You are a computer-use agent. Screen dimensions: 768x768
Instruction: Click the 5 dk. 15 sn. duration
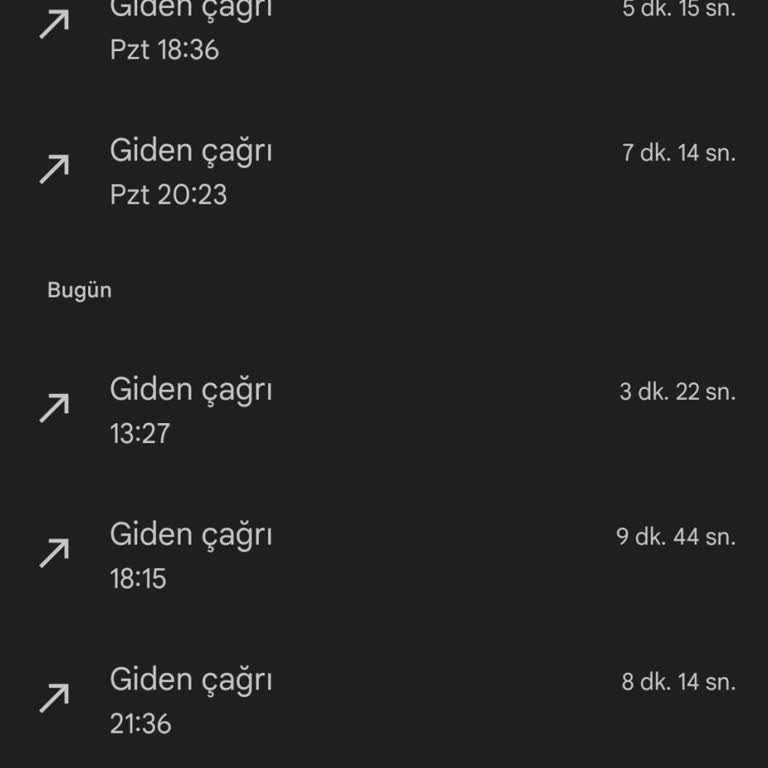(678, 10)
